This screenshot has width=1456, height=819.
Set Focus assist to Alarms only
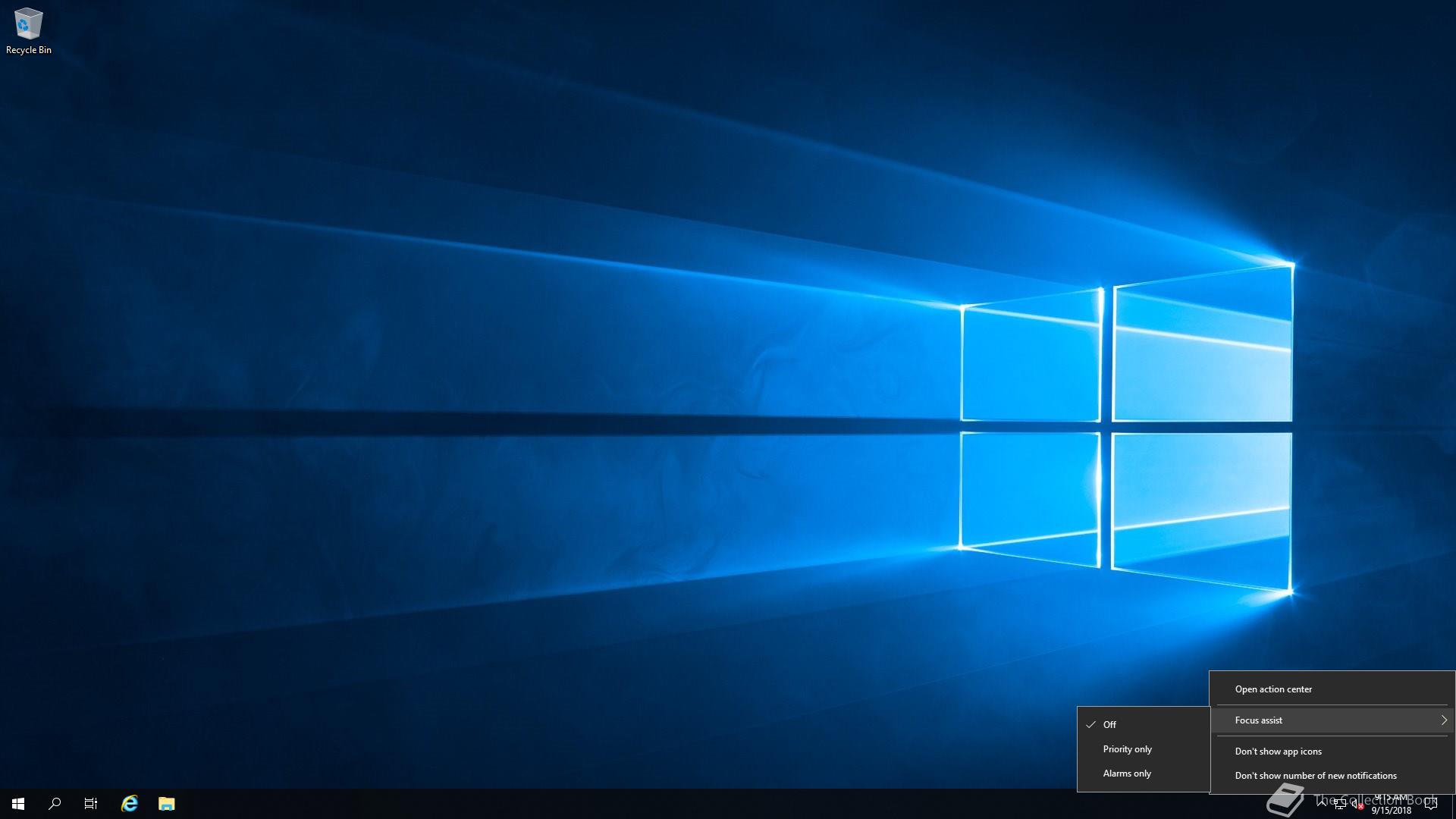click(x=1144, y=773)
